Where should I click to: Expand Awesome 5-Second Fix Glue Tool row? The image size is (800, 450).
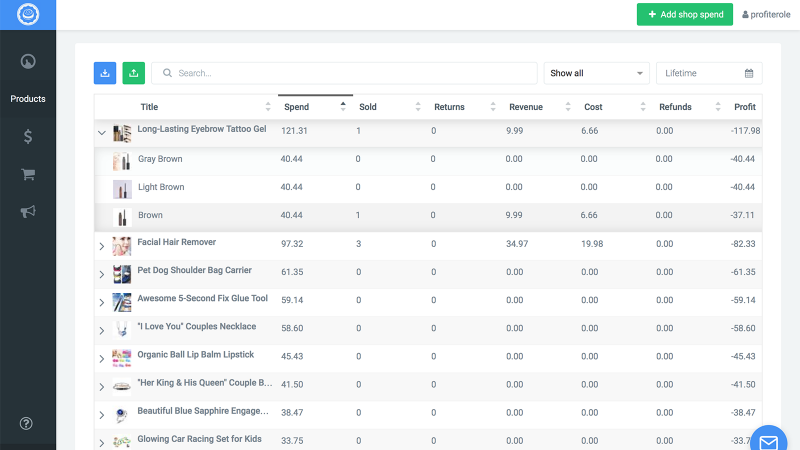[102, 302]
